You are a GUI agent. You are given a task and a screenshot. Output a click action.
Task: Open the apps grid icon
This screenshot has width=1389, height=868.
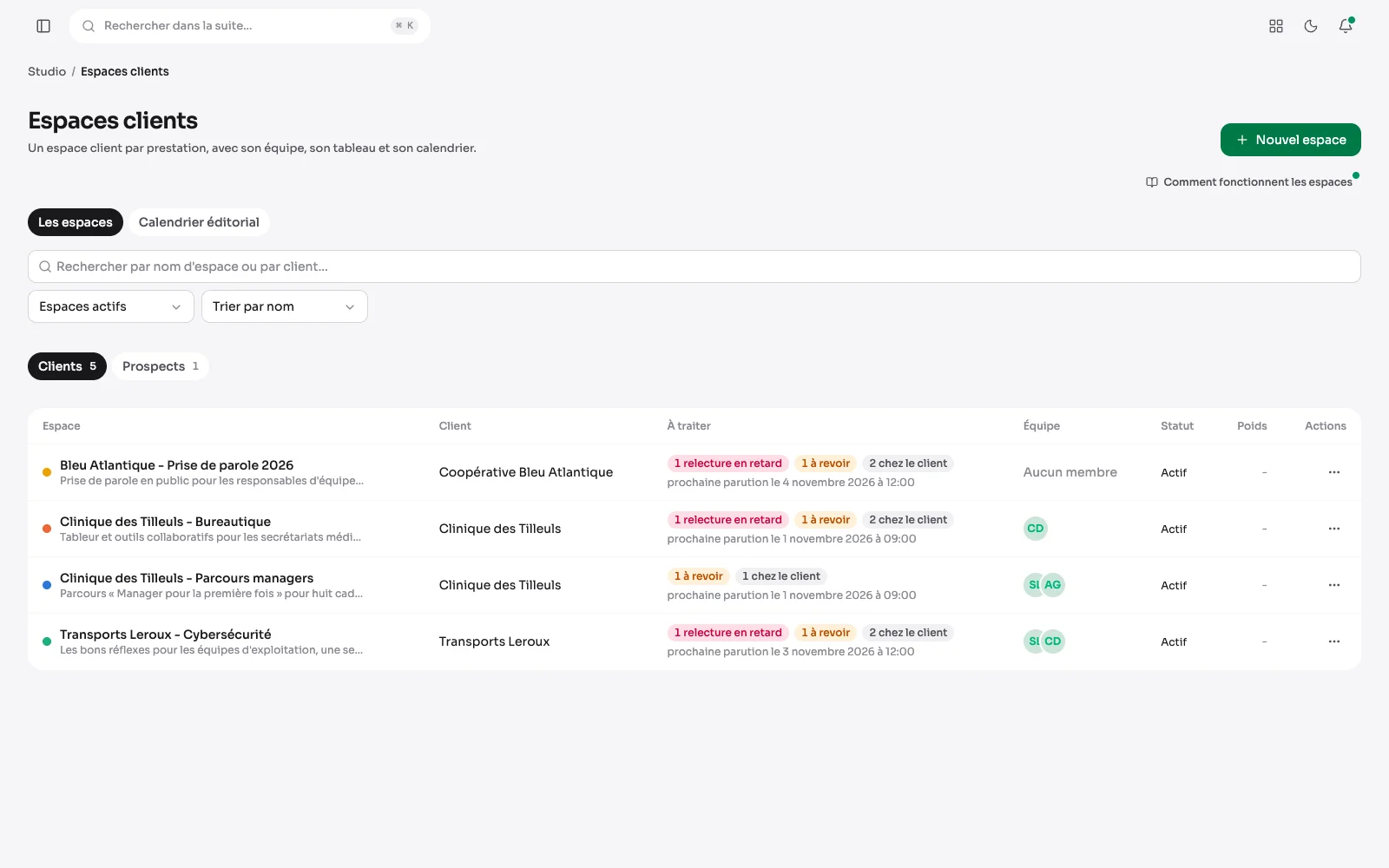pyautogui.click(x=1276, y=26)
